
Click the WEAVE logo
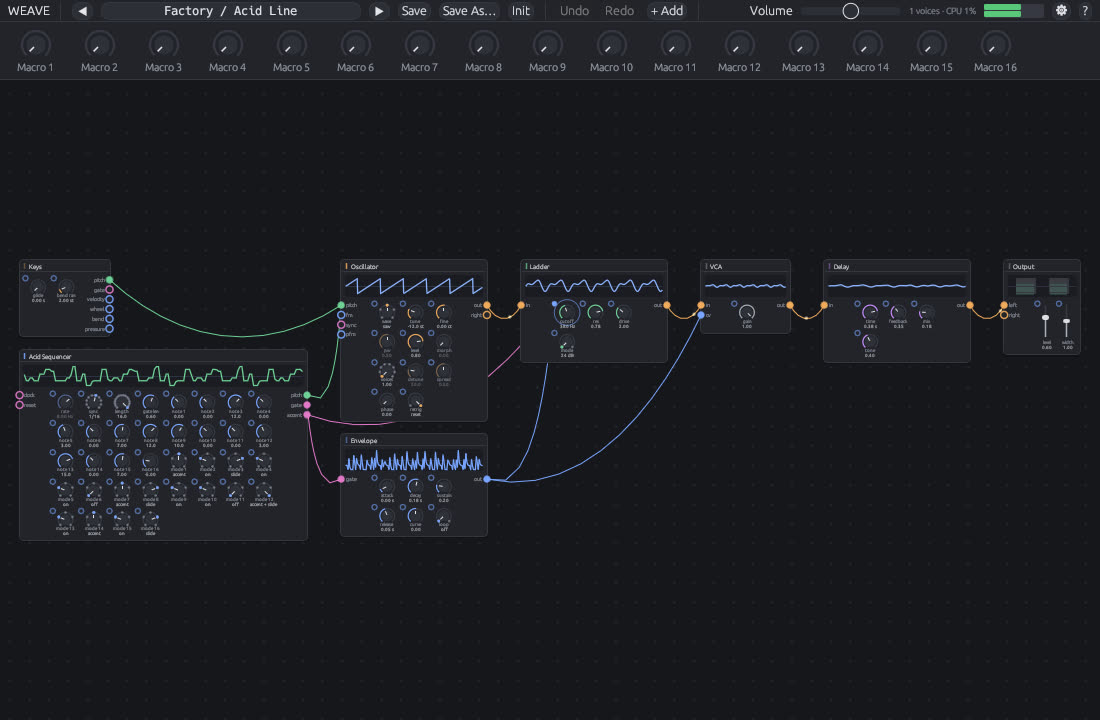[29, 11]
